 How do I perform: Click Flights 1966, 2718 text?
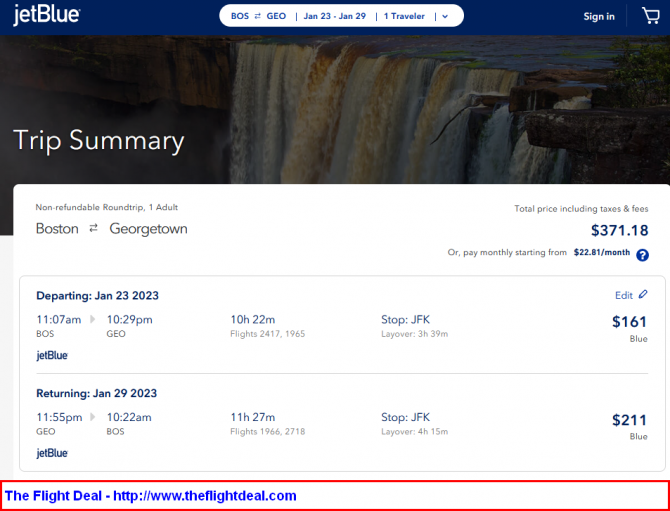267,432
